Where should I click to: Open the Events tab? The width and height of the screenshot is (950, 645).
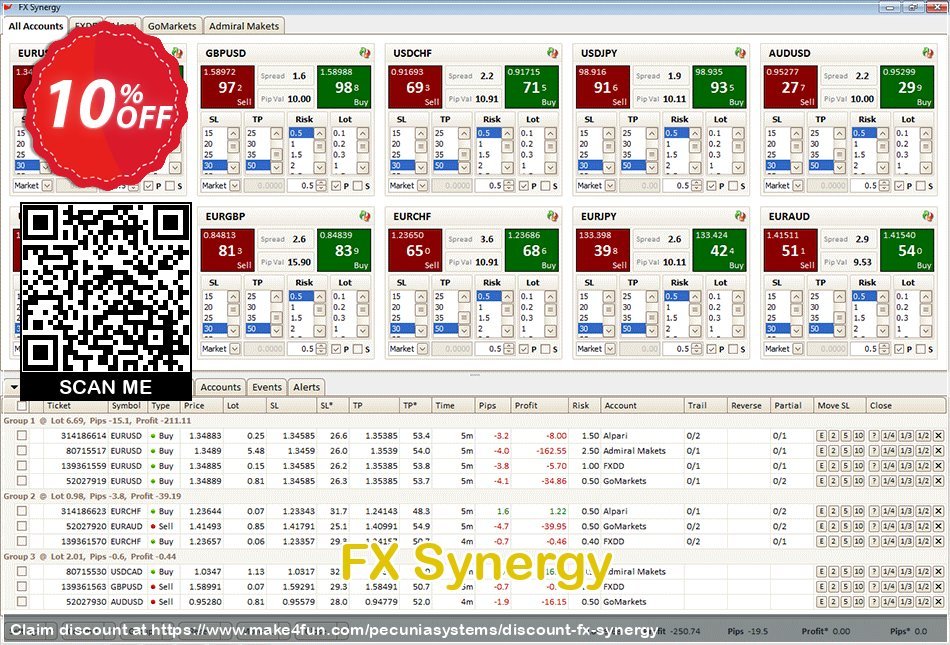click(267, 387)
